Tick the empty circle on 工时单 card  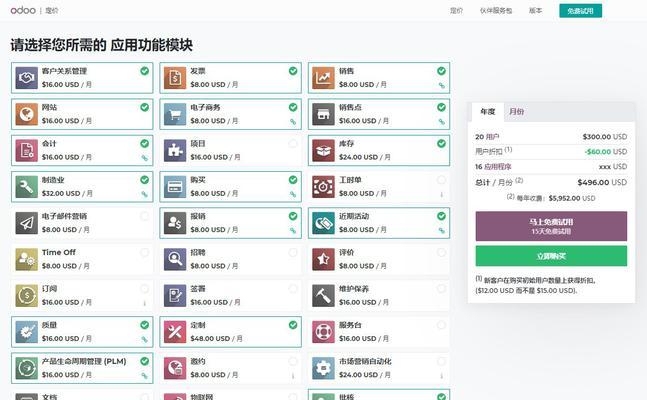click(x=442, y=180)
